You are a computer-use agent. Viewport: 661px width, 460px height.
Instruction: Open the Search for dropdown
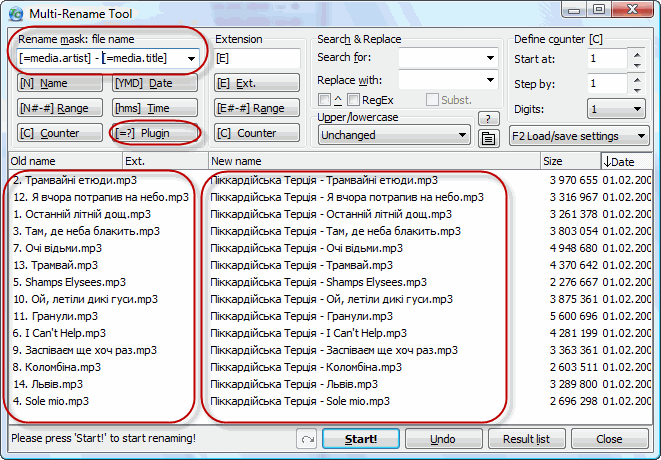point(490,58)
